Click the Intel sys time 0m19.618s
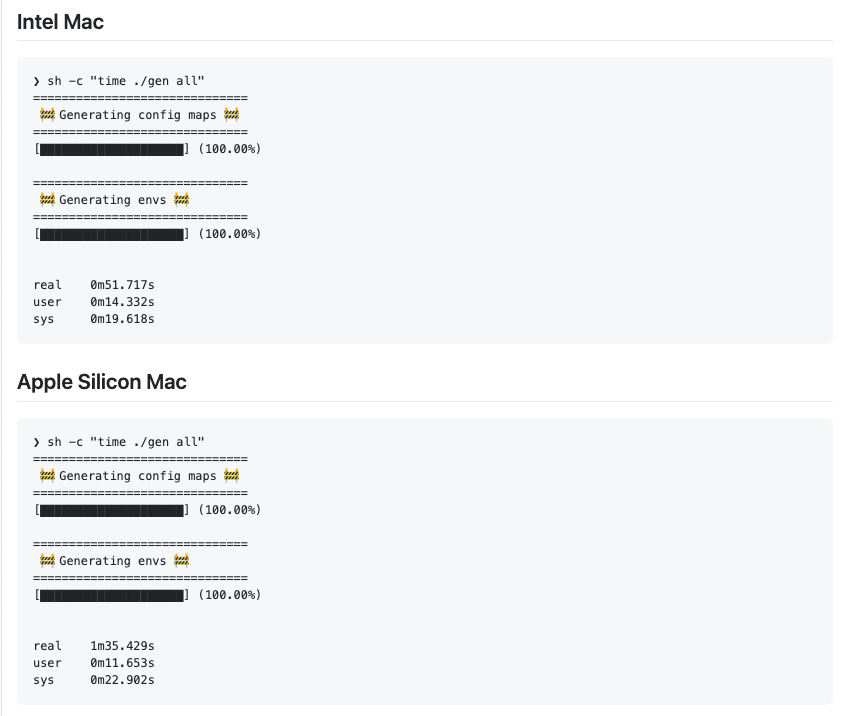Viewport: 847px width, 716px height. tap(122, 319)
